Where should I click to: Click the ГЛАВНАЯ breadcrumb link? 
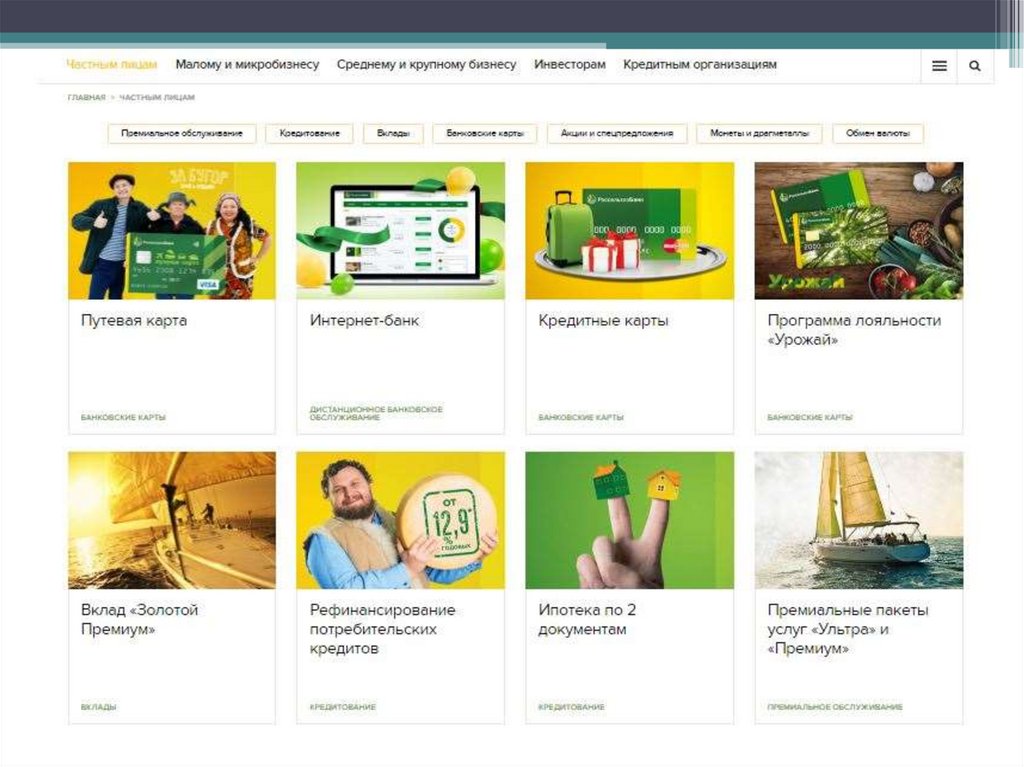(x=86, y=97)
